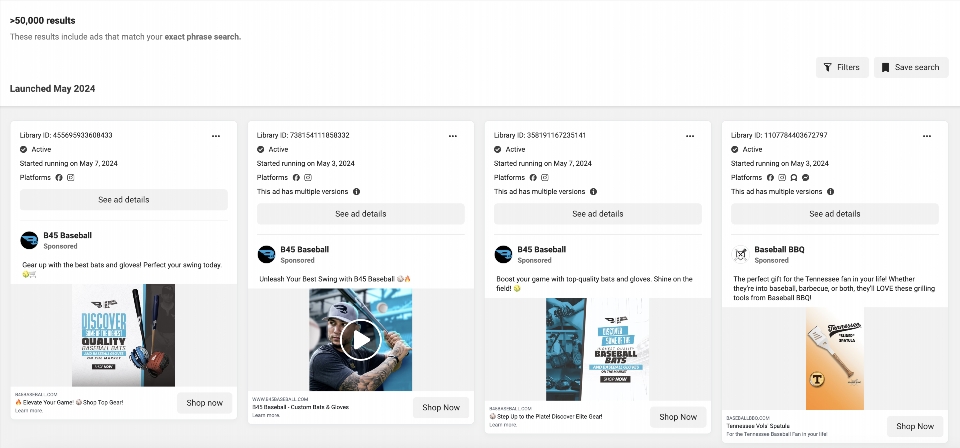Click '>50,000 results' count text
Viewport: 960px width, 448px height.
coord(42,21)
